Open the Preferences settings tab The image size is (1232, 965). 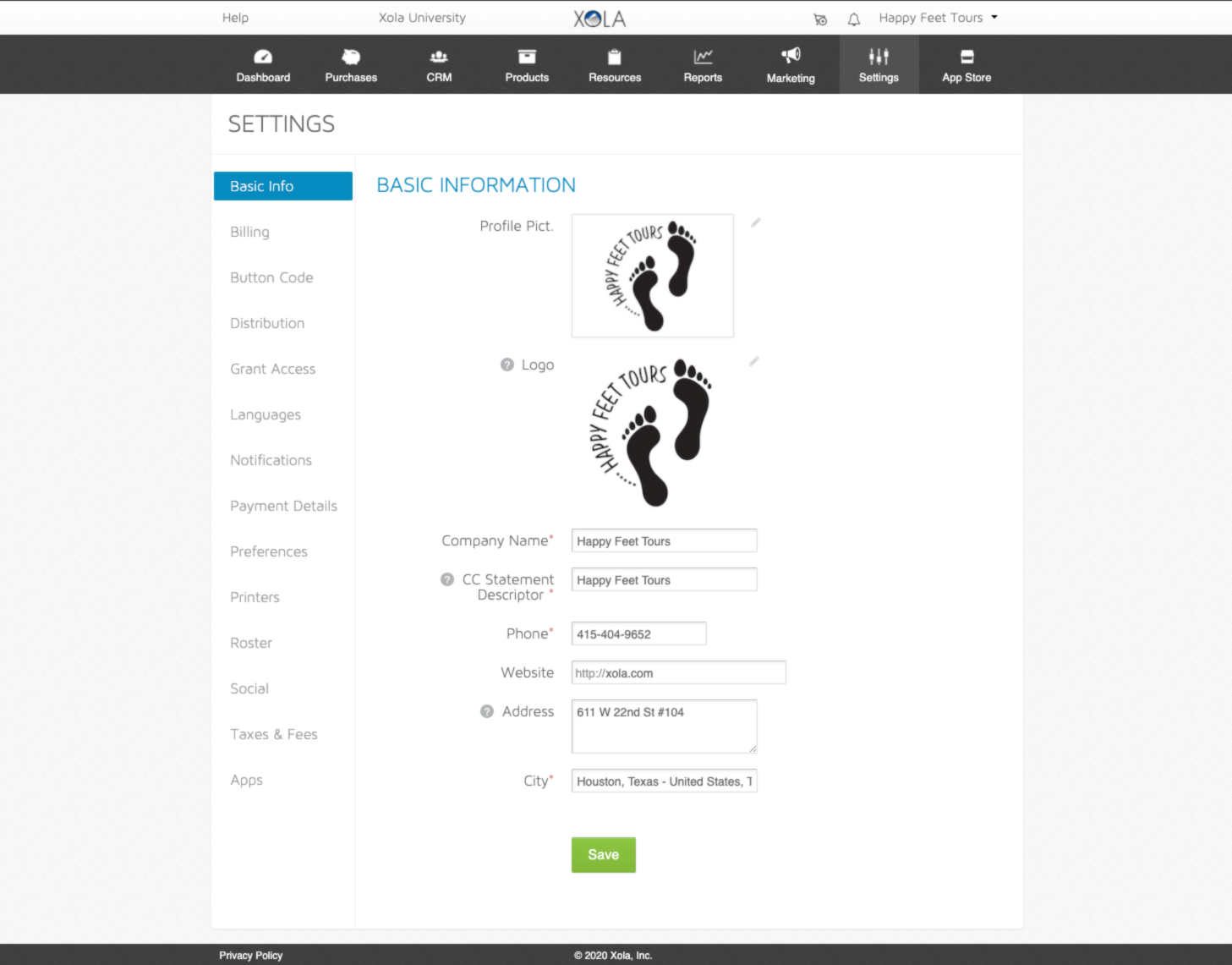pos(269,551)
